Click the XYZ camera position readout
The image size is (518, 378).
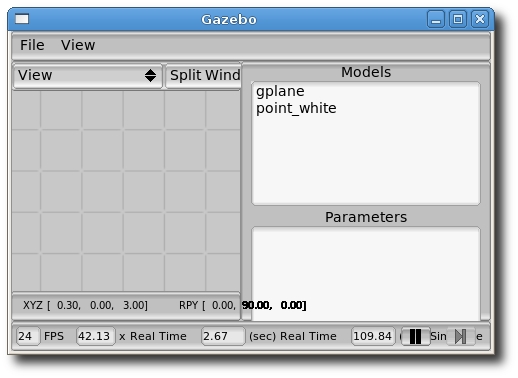tap(85, 305)
